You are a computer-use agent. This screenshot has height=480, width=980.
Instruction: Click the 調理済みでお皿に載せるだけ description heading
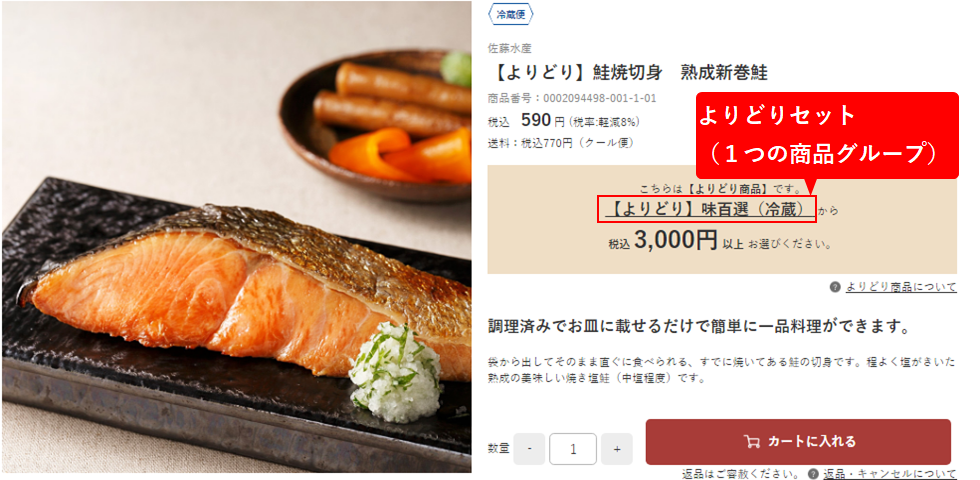[698, 326]
